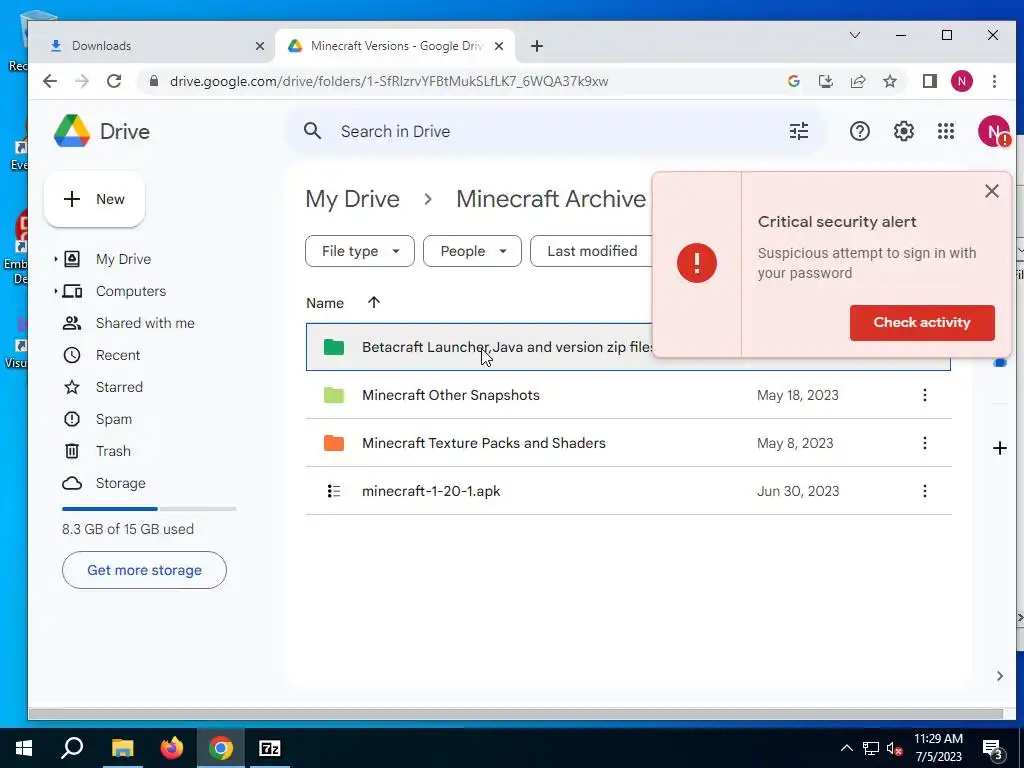
Task: Close the Downloads tab
Action: pos(260,46)
